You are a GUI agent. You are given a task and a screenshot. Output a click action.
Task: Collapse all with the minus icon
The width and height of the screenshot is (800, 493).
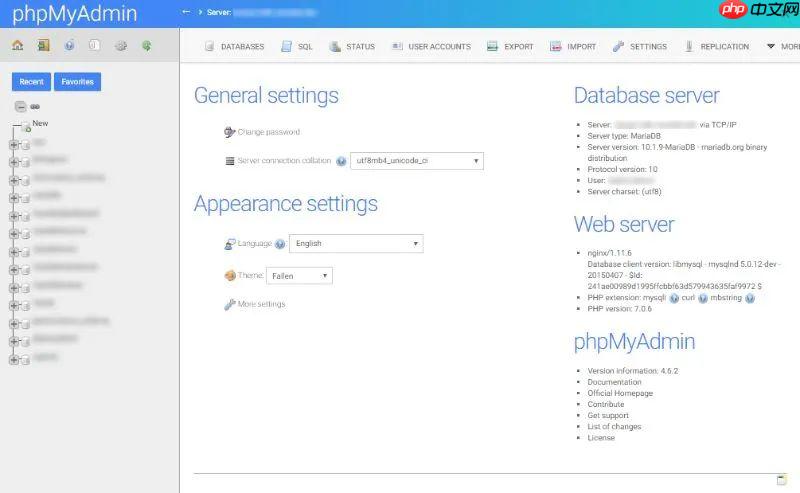(x=20, y=106)
